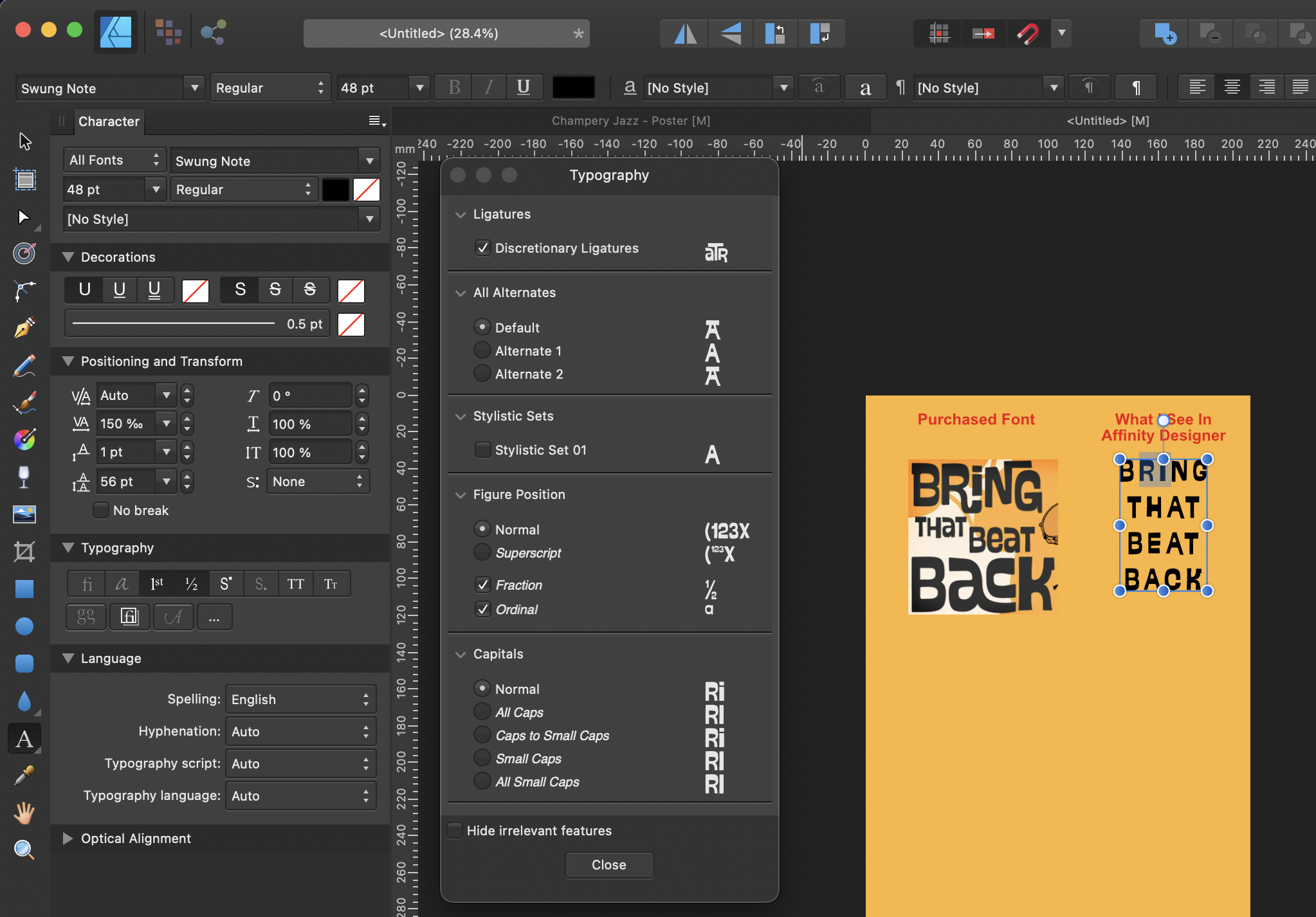Select the Zoom tool
Image resolution: width=1316 pixels, height=917 pixels.
24,849
